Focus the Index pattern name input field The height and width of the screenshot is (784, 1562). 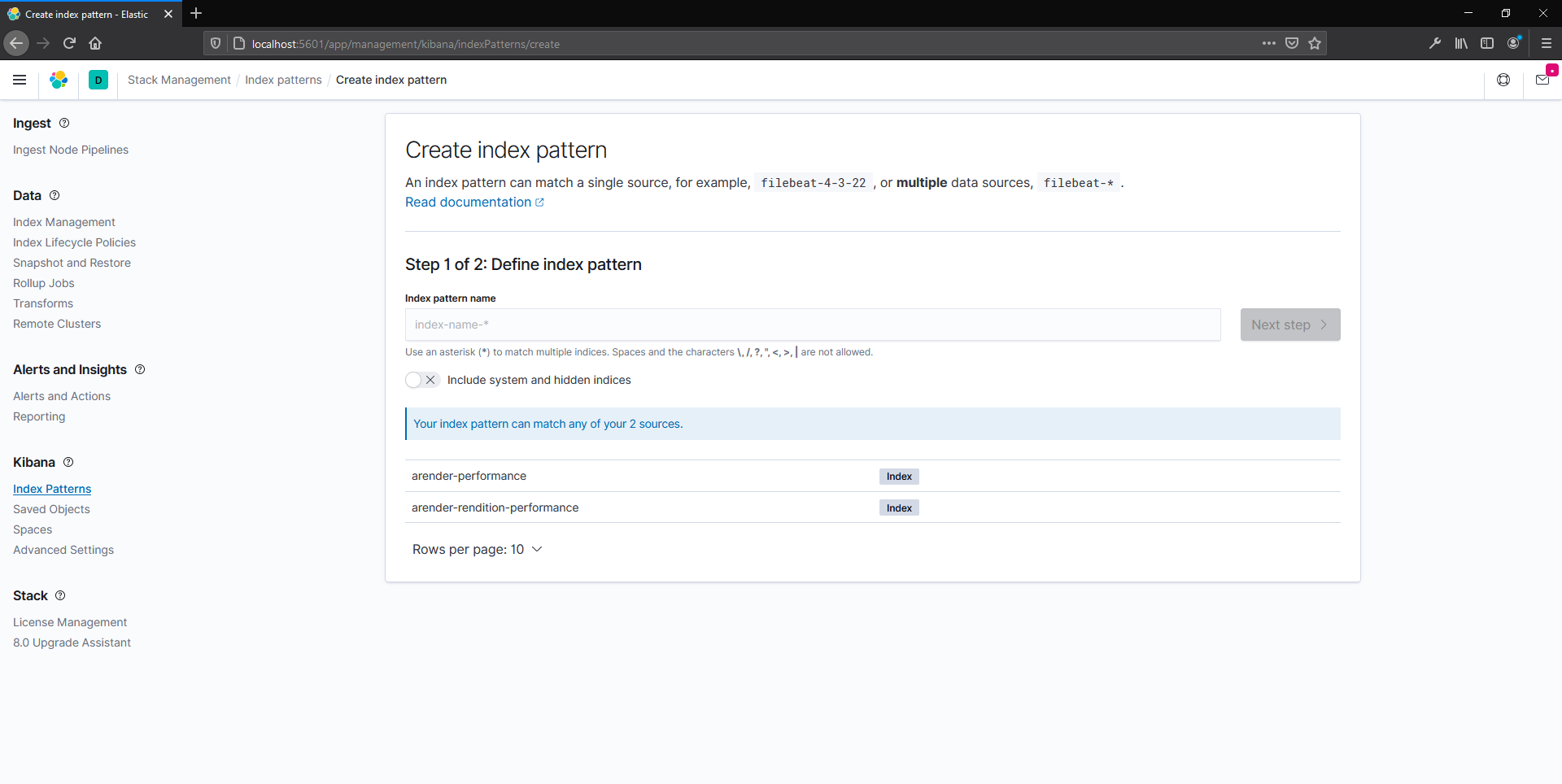(x=812, y=324)
